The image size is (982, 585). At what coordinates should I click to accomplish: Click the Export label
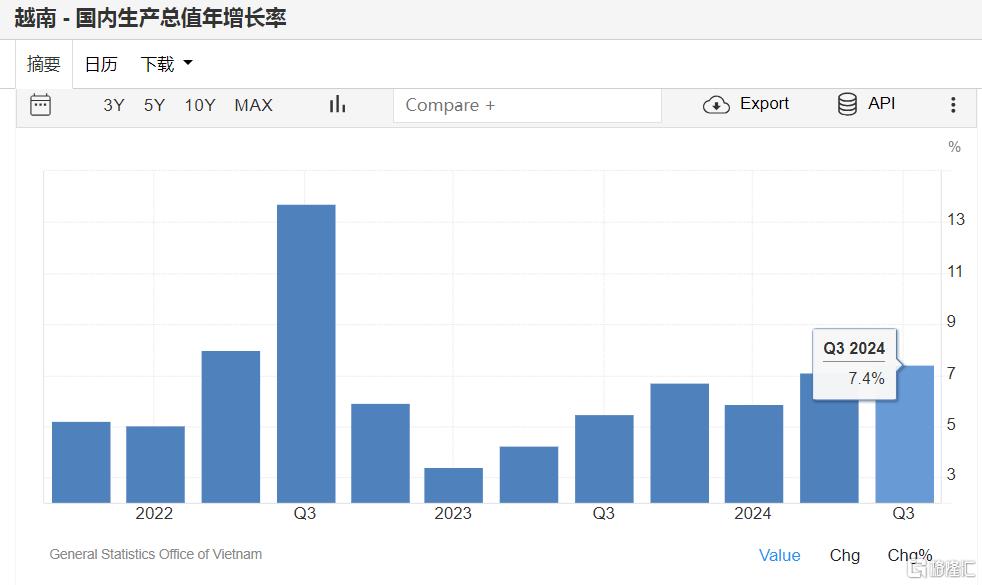pos(764,103)
